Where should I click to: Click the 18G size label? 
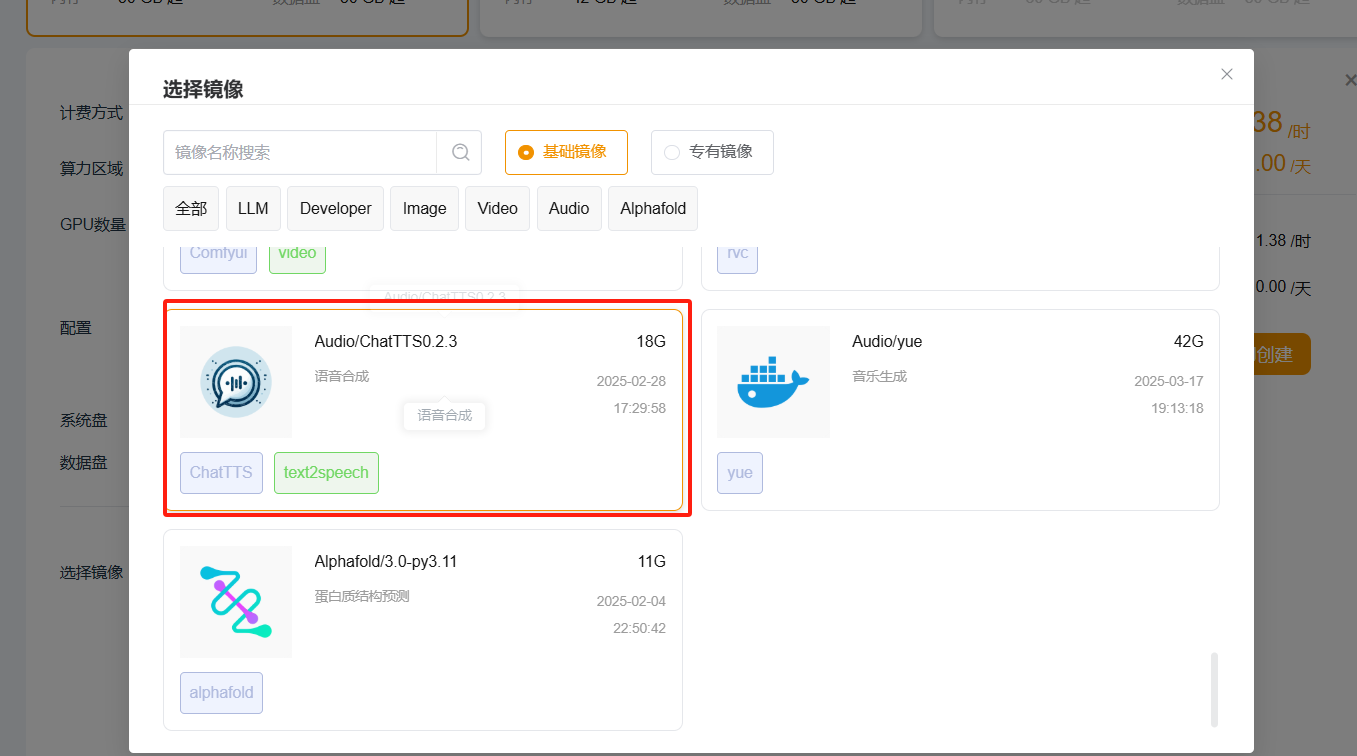pyautogui.click(x=651, y=342)
